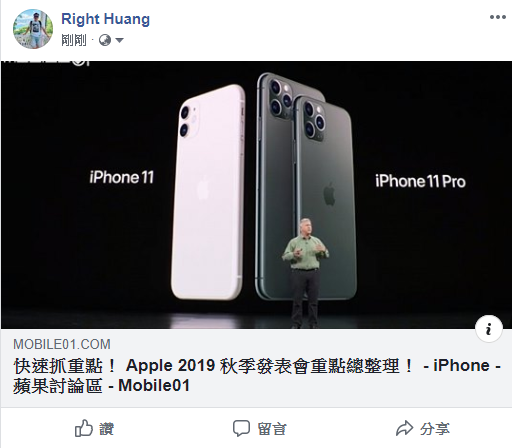
Task: Open the three-dot post options menu
Action: 498,17
